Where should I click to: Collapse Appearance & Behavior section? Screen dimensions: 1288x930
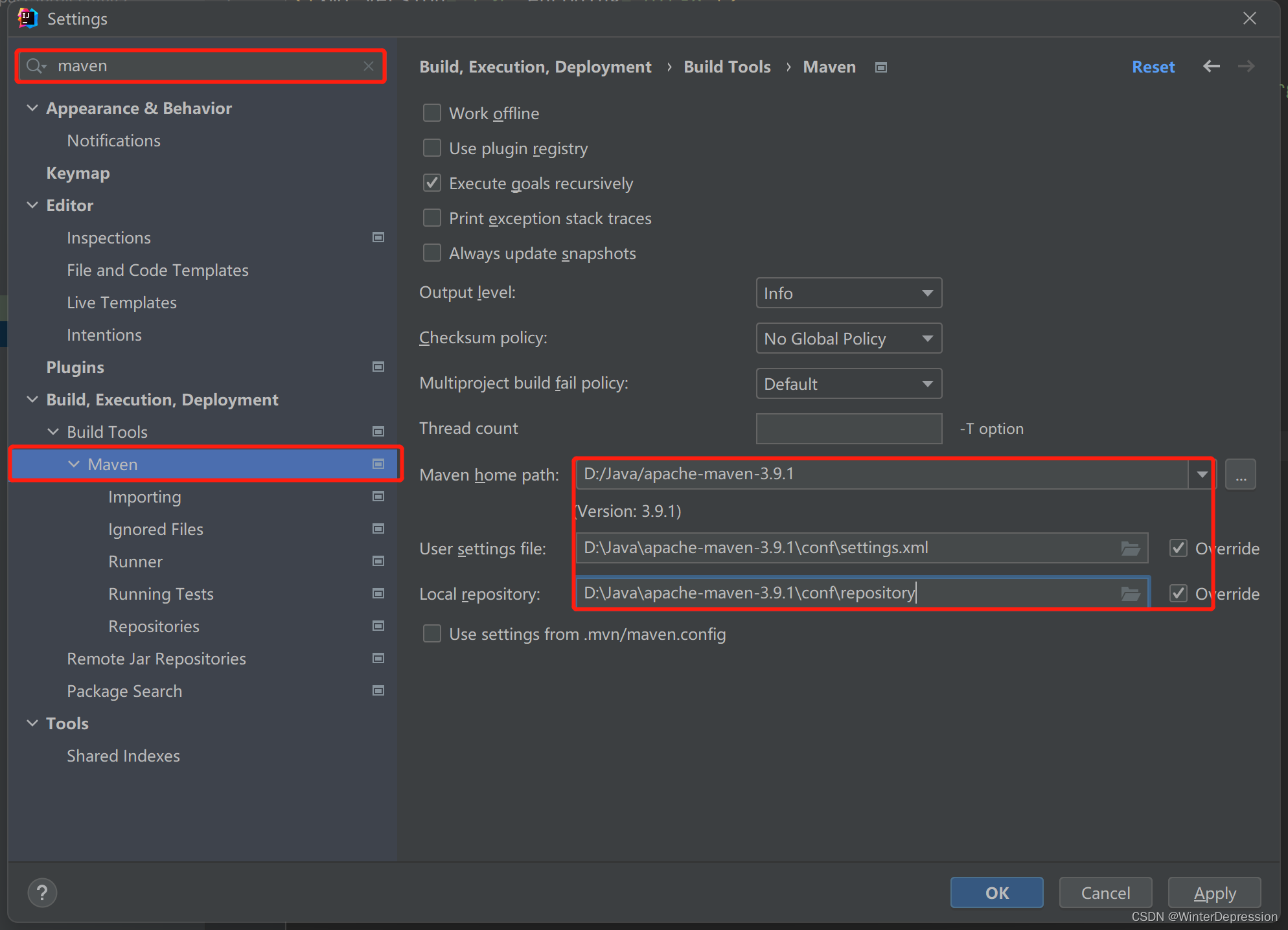(32, 108)
